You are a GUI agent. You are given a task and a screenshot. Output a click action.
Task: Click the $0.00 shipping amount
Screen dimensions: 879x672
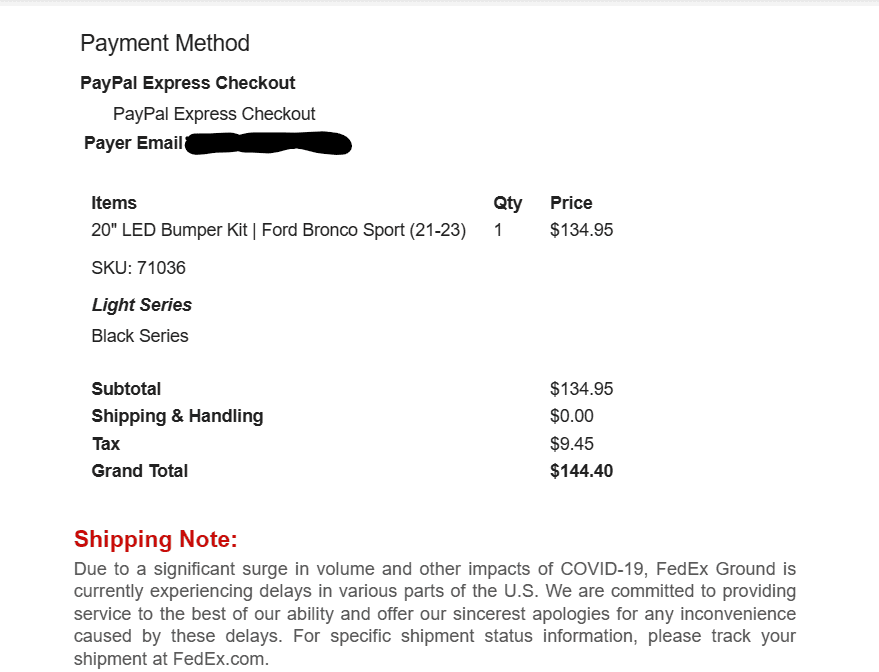(x=572, y=416)
